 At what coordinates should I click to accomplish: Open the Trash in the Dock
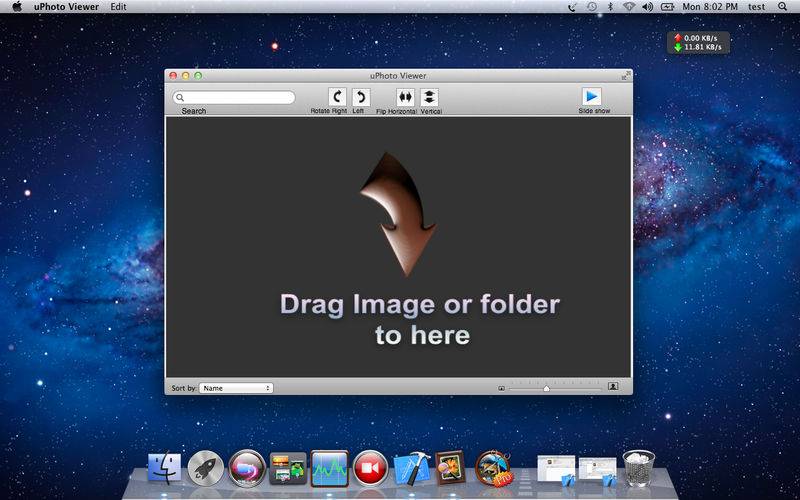pos(638,468)
